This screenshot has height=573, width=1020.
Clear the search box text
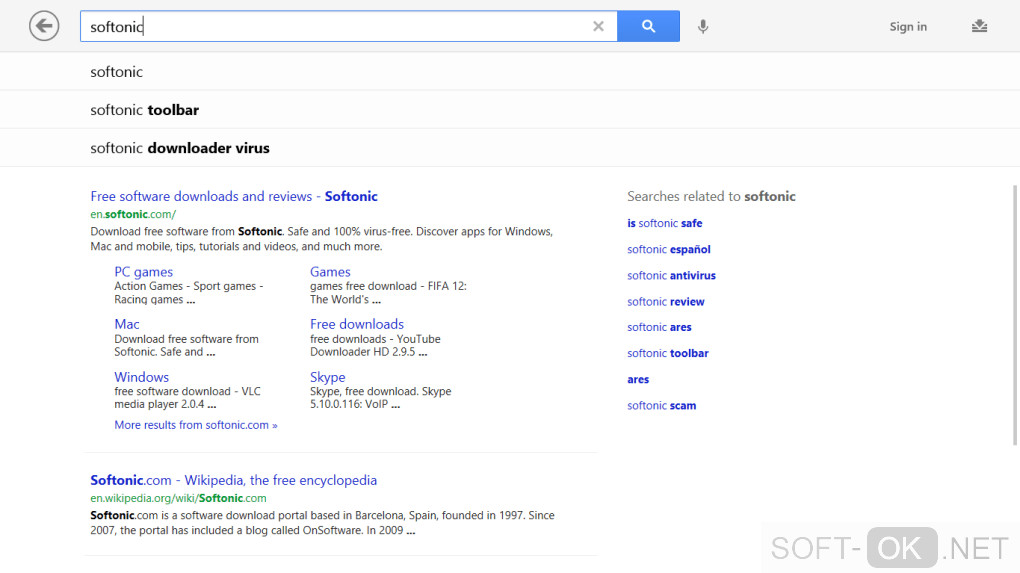[598, 27]
